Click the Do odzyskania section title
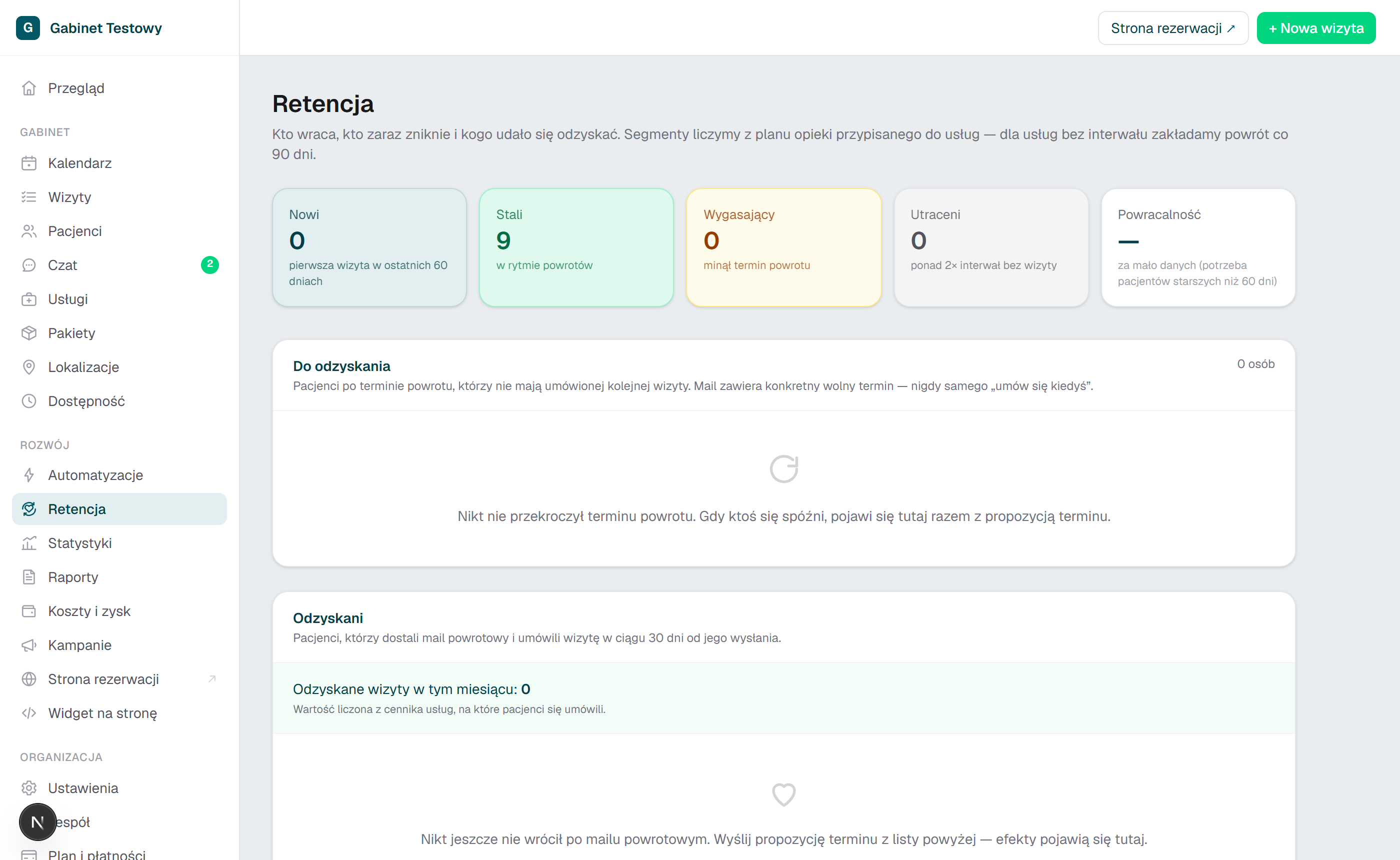 click(x=342, y=365)
